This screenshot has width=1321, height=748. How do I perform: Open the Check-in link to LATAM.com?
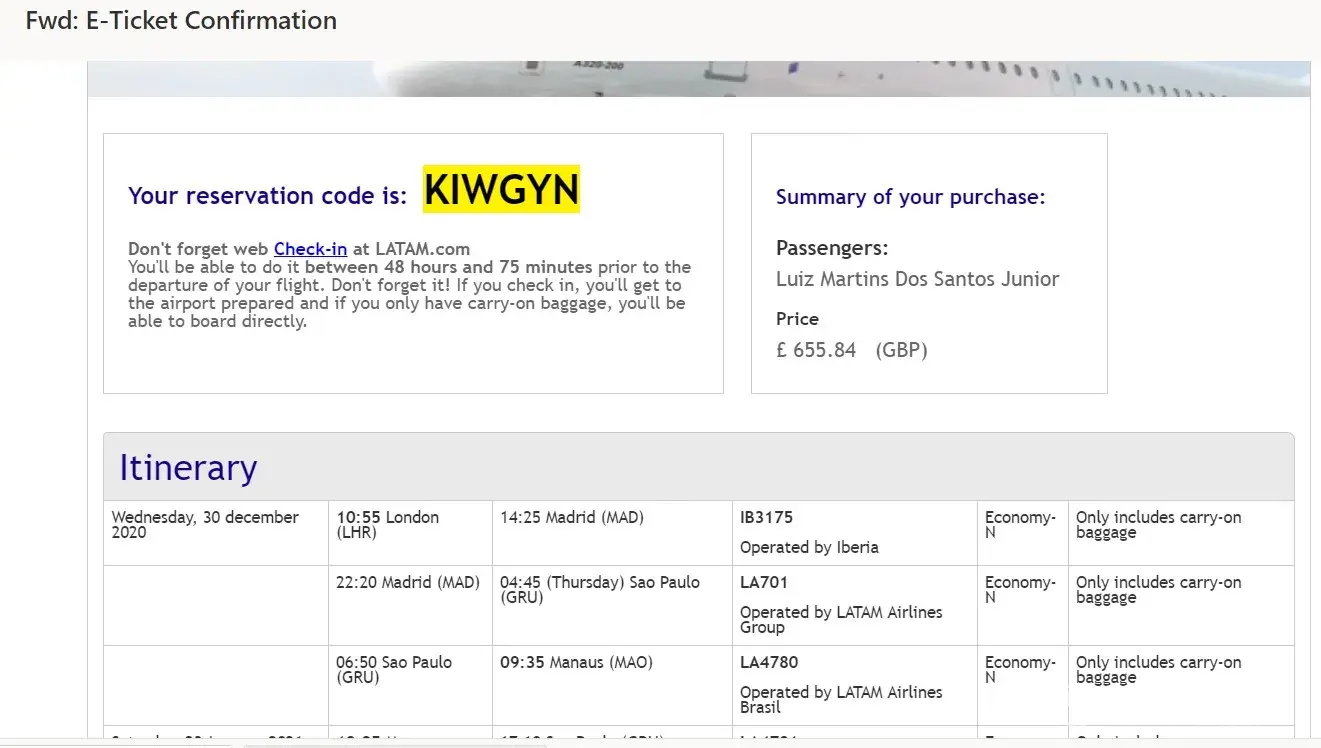[x=310, y=249]
